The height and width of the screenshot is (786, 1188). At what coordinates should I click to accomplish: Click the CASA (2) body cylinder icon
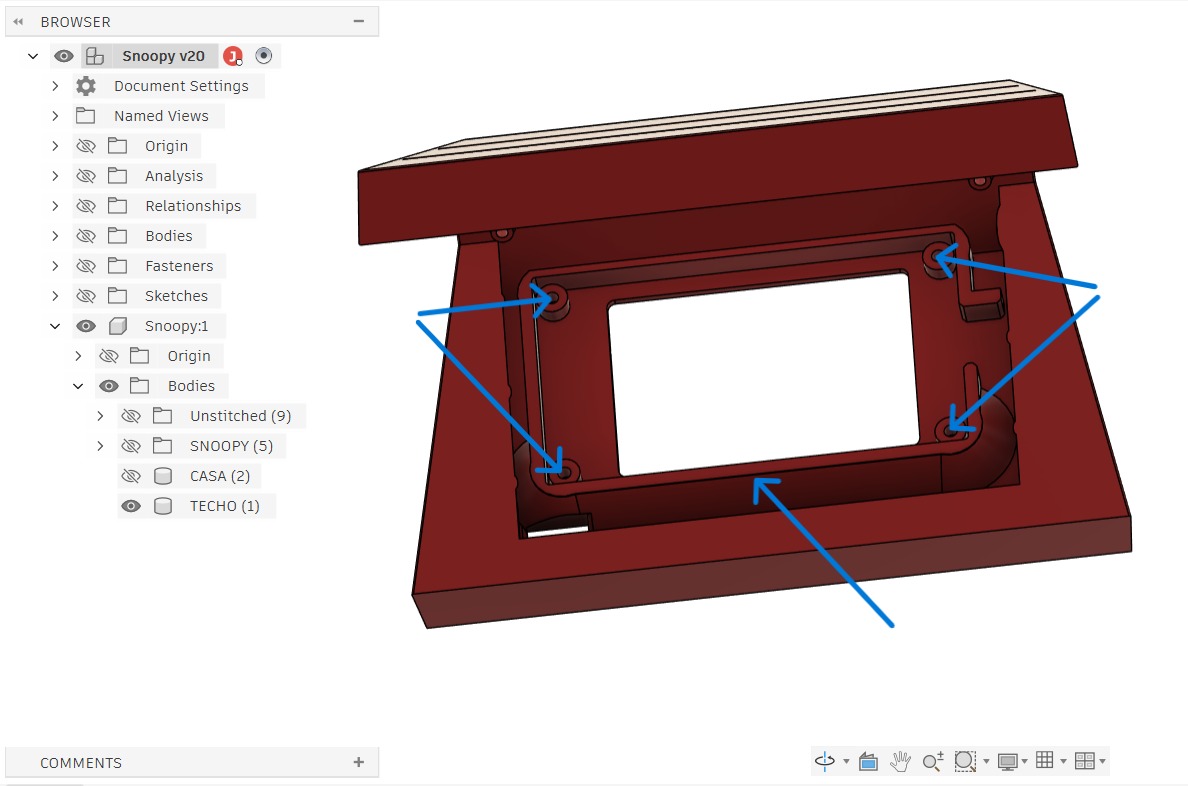(x=162, y=476)
